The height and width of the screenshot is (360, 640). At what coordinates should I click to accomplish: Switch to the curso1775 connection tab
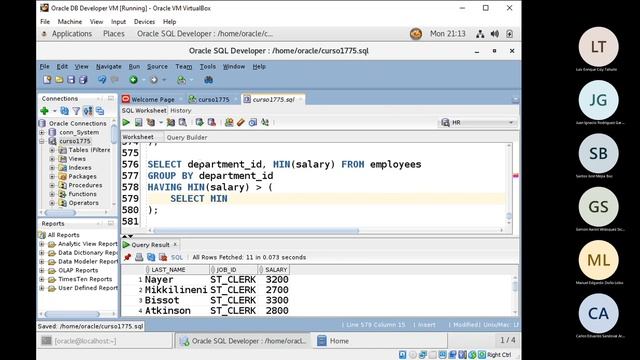(213, 99)
